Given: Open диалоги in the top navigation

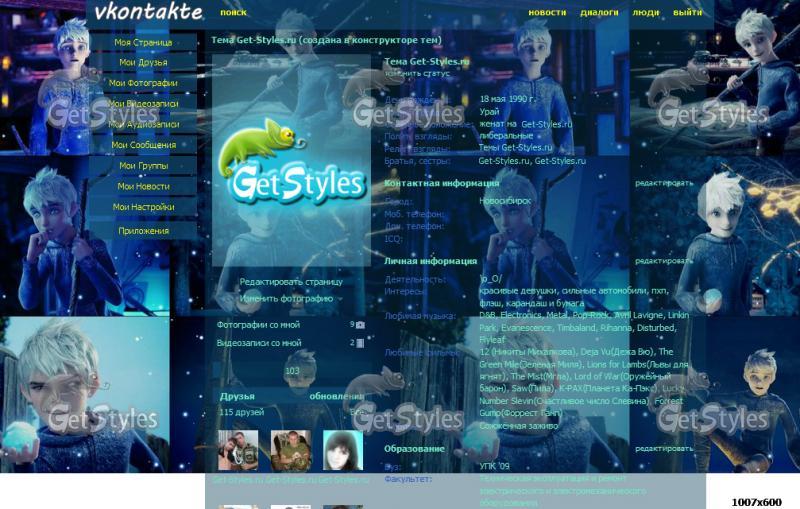Looking at the screenshot, I should 599,13.
